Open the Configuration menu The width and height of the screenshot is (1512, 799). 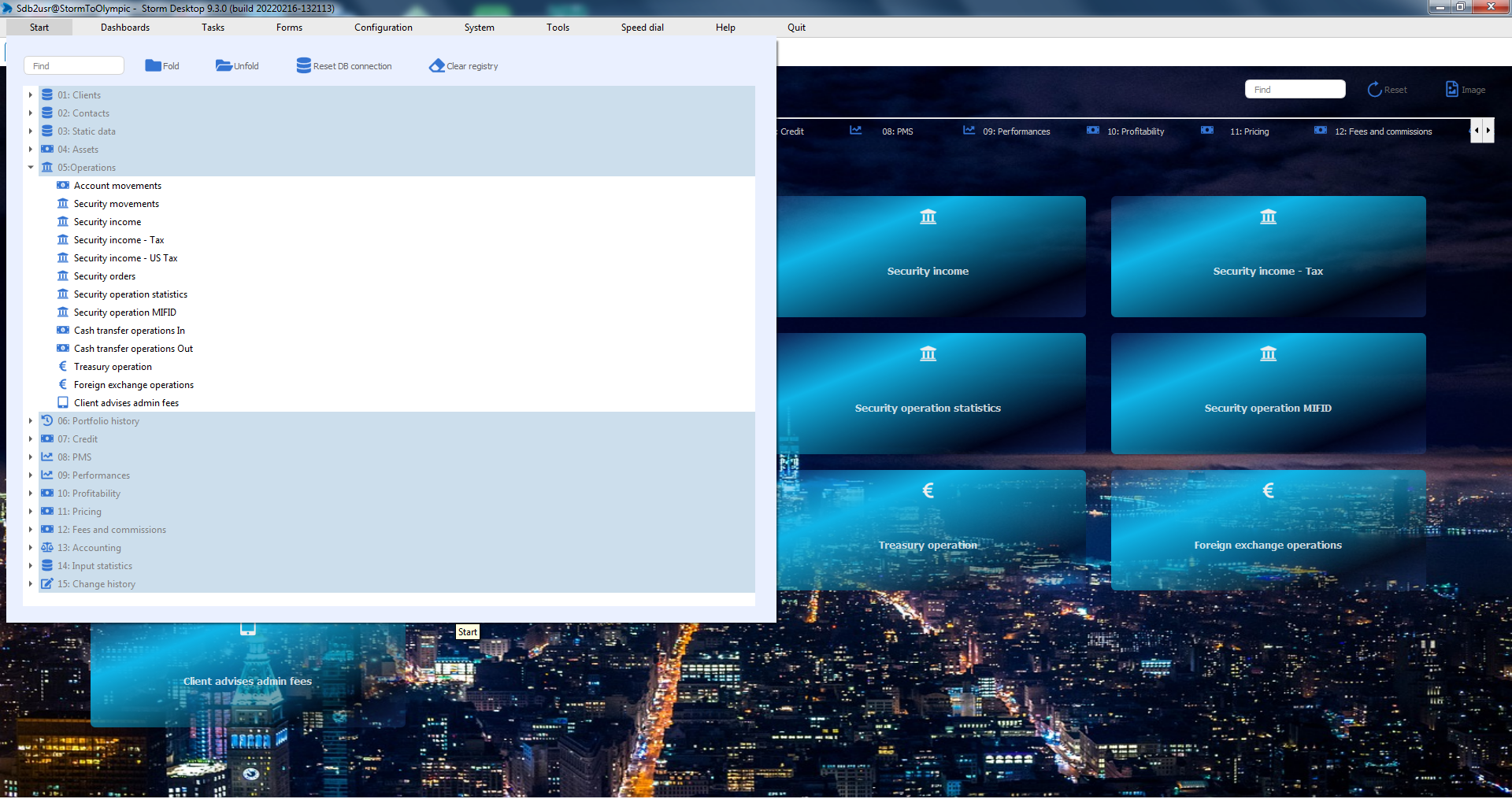pos(384,27)
